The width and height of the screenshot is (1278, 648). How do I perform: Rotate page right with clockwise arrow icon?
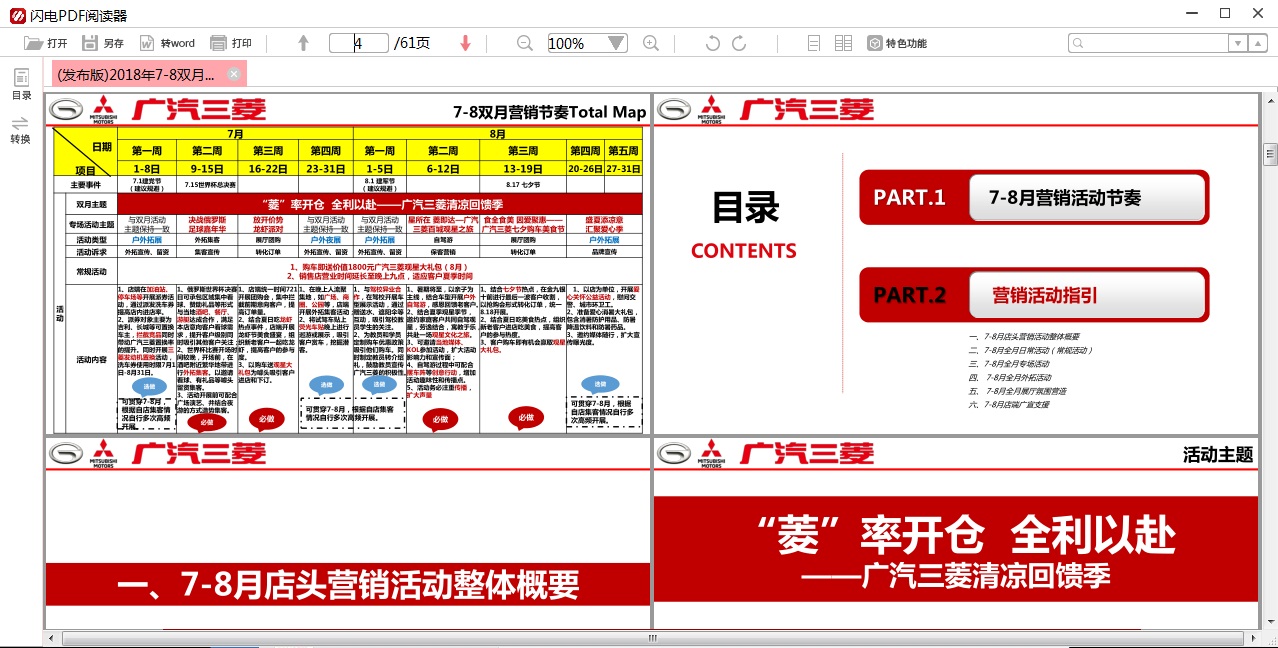click(738, 43)
